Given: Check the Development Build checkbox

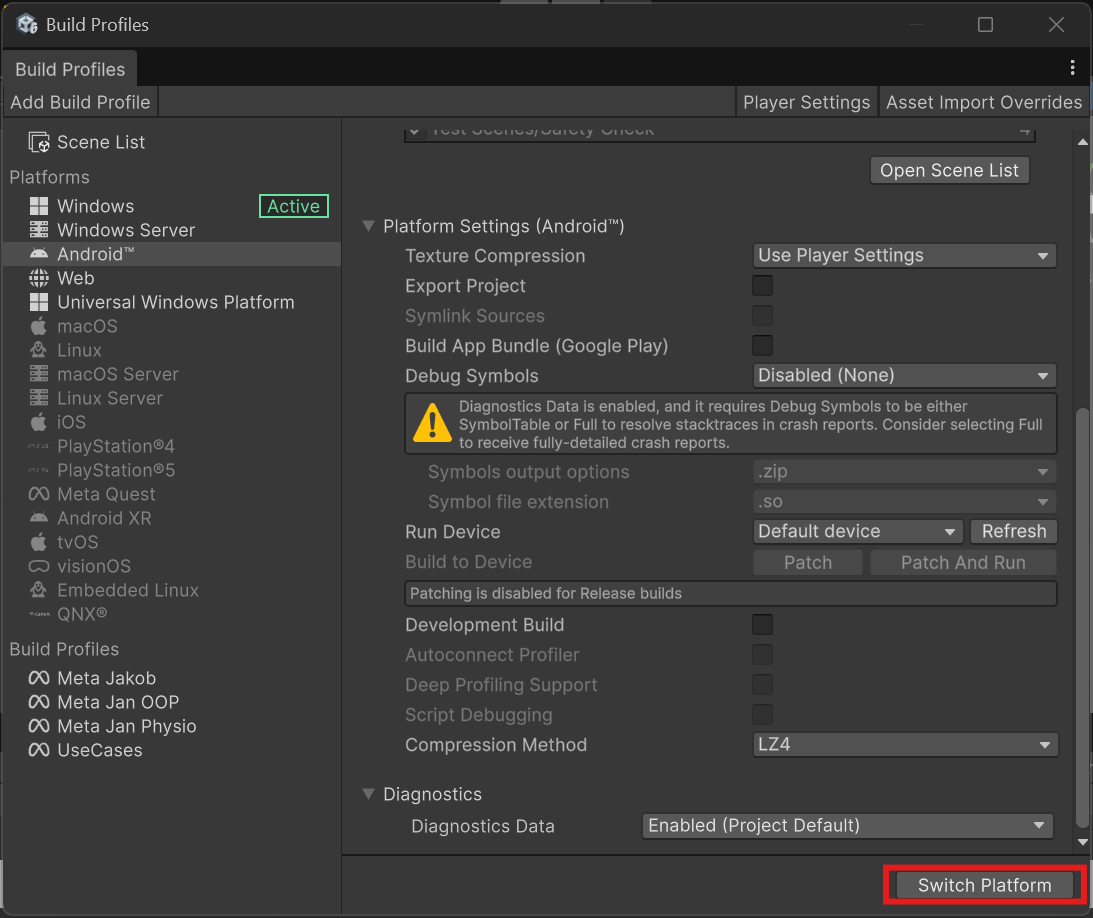Looking at the screenshot, I should (x=763, y=625).
